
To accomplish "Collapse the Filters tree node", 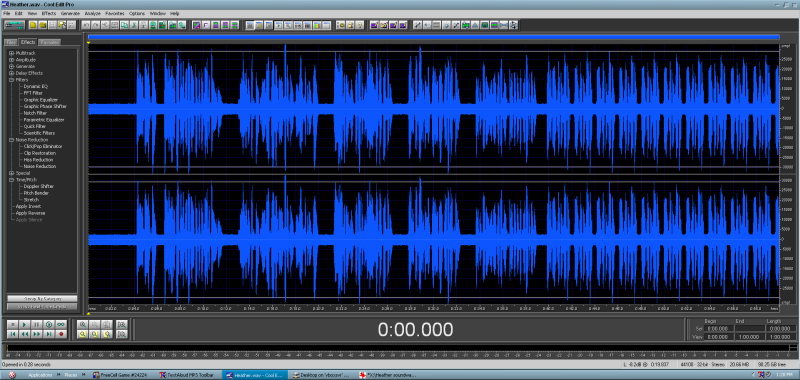I will [x=11, y=80].
